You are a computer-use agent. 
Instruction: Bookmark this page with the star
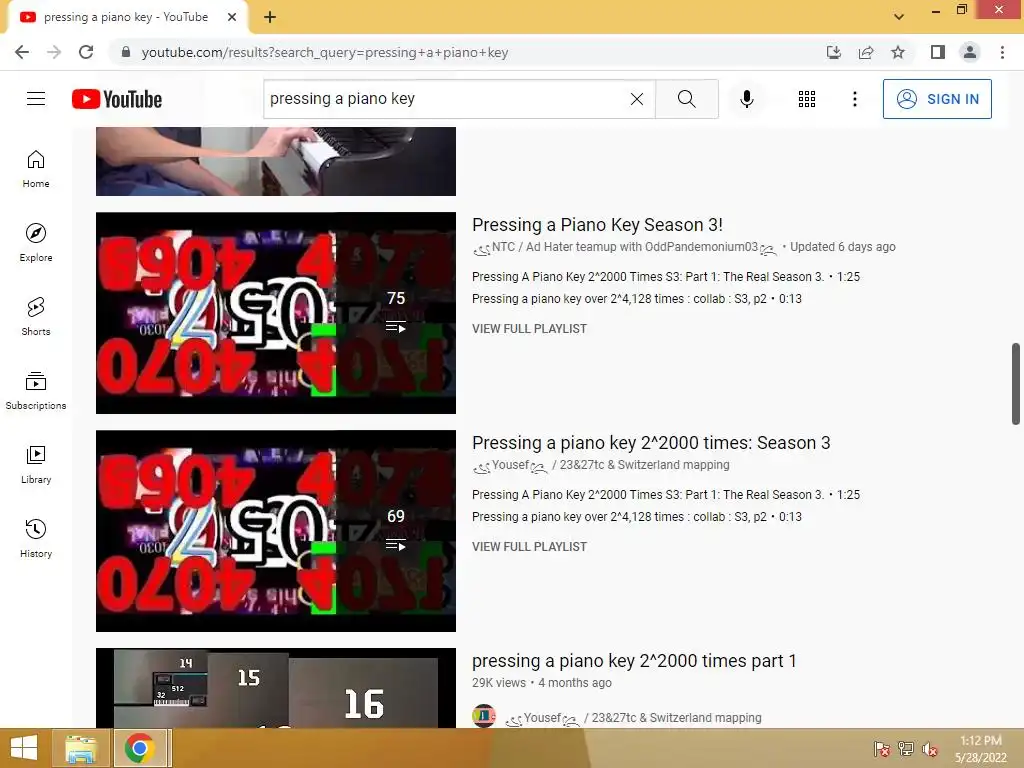(898, 52)
